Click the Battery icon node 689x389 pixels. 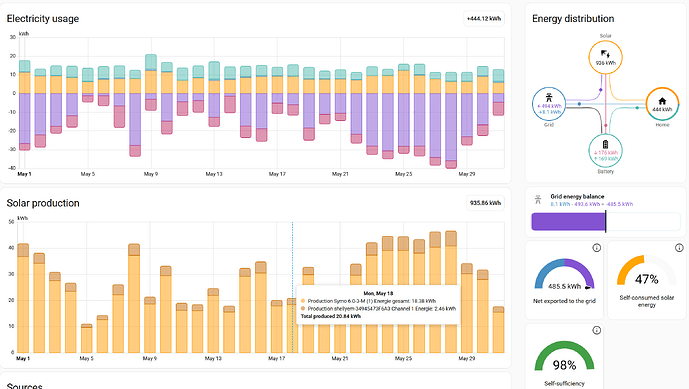pos(605,144)
